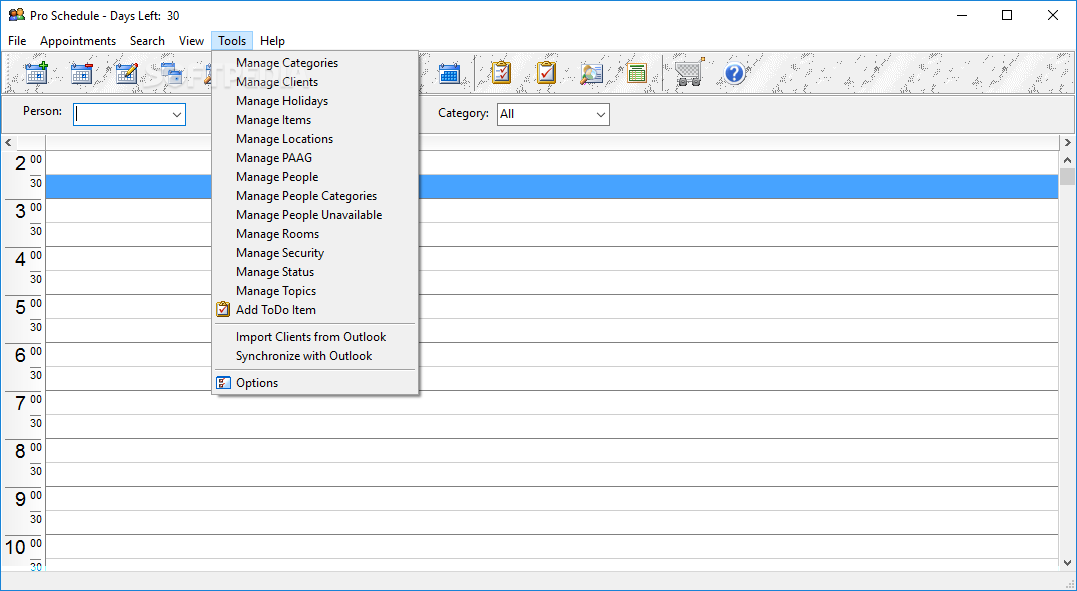The image size is (1077, 591).
Task: Click the 4 00 hour label
Action: click(28, 258)
